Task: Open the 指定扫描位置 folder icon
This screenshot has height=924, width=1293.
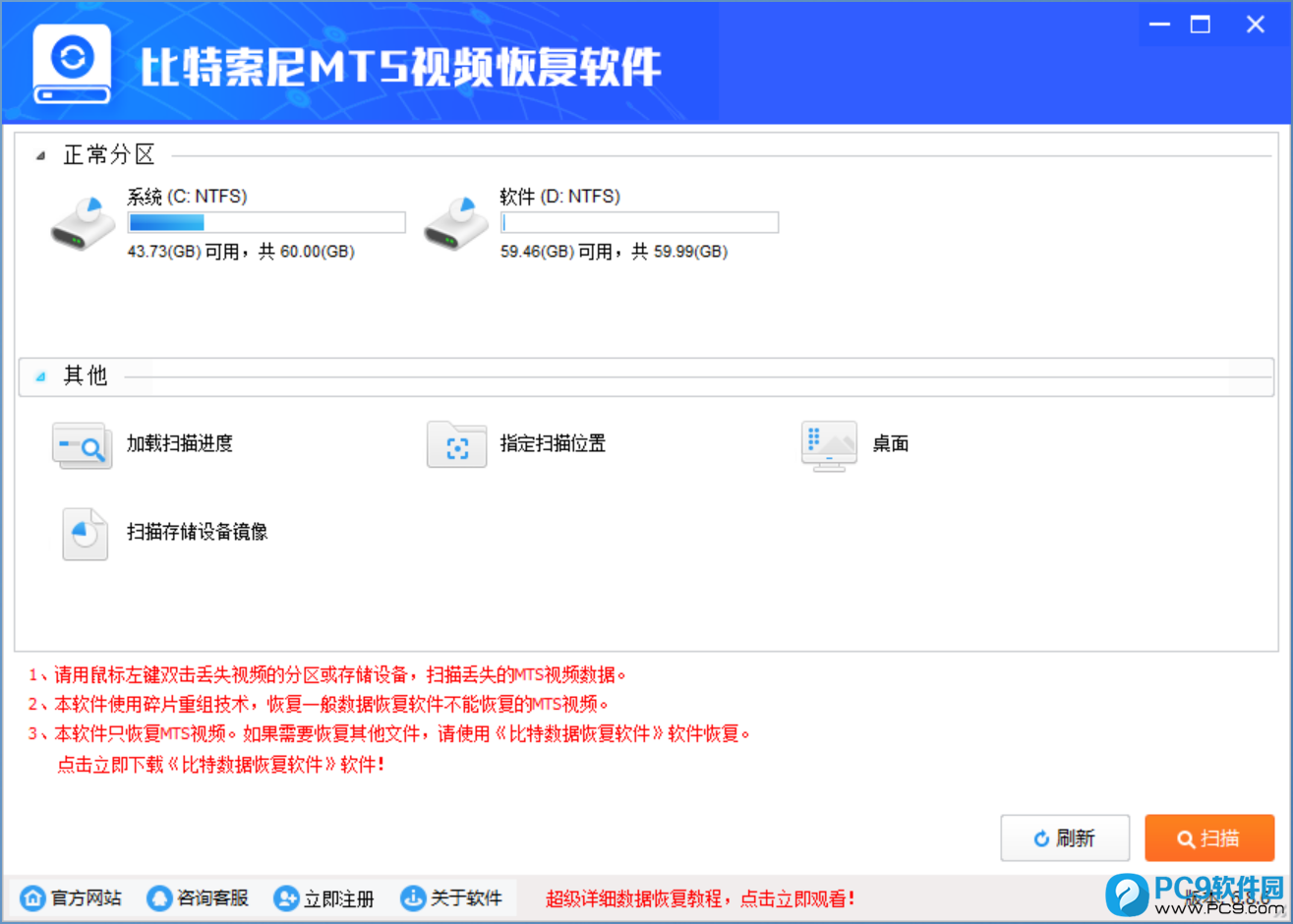Action: point(456,445)
